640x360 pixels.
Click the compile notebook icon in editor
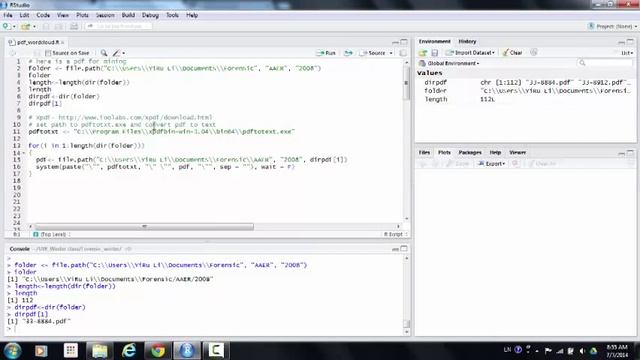[402, 53]
